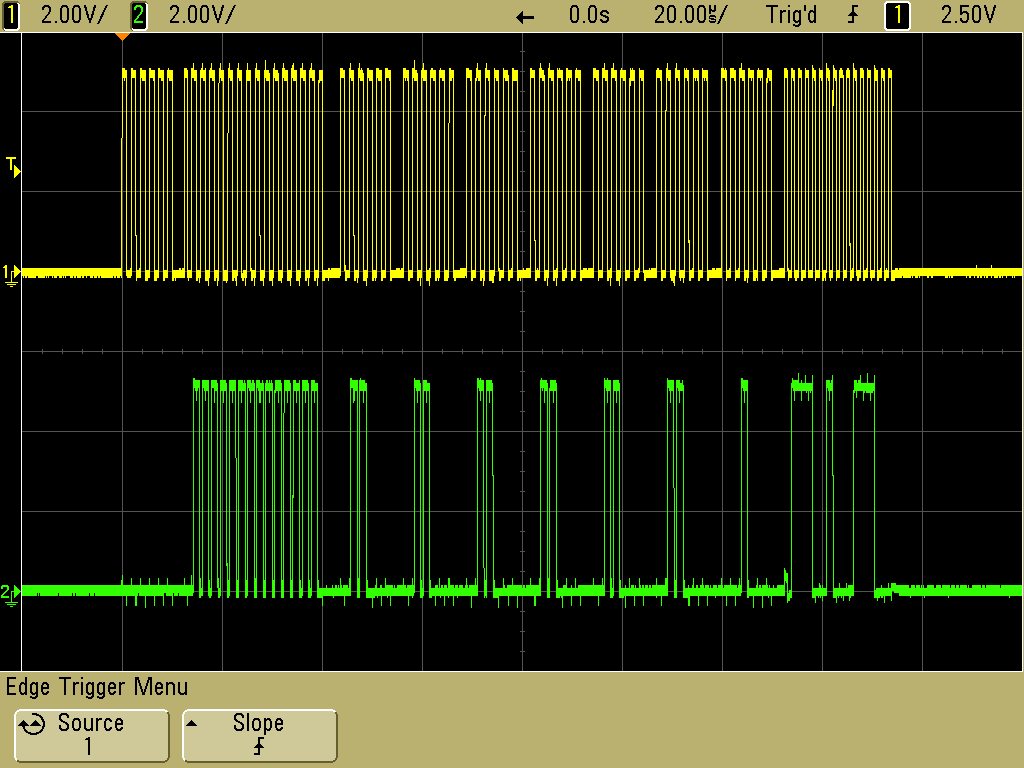The width and height of the screenshot is (1024, 768).
Task: Click channel 2 scale value 2.00V/
Action: click(202, 15)
